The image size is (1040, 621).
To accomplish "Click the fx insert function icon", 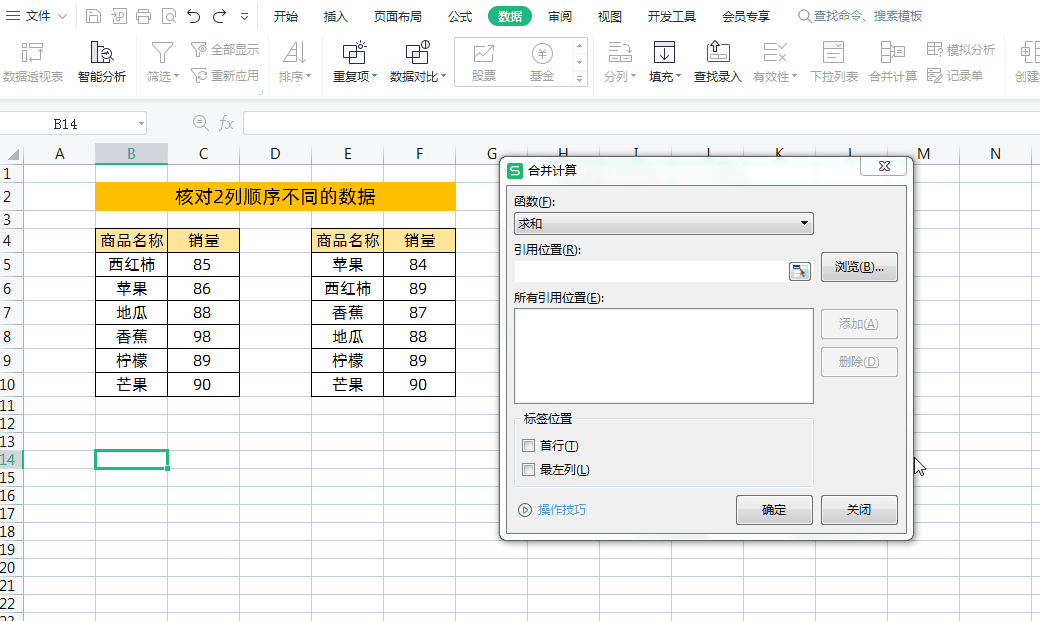I will 226,123.
